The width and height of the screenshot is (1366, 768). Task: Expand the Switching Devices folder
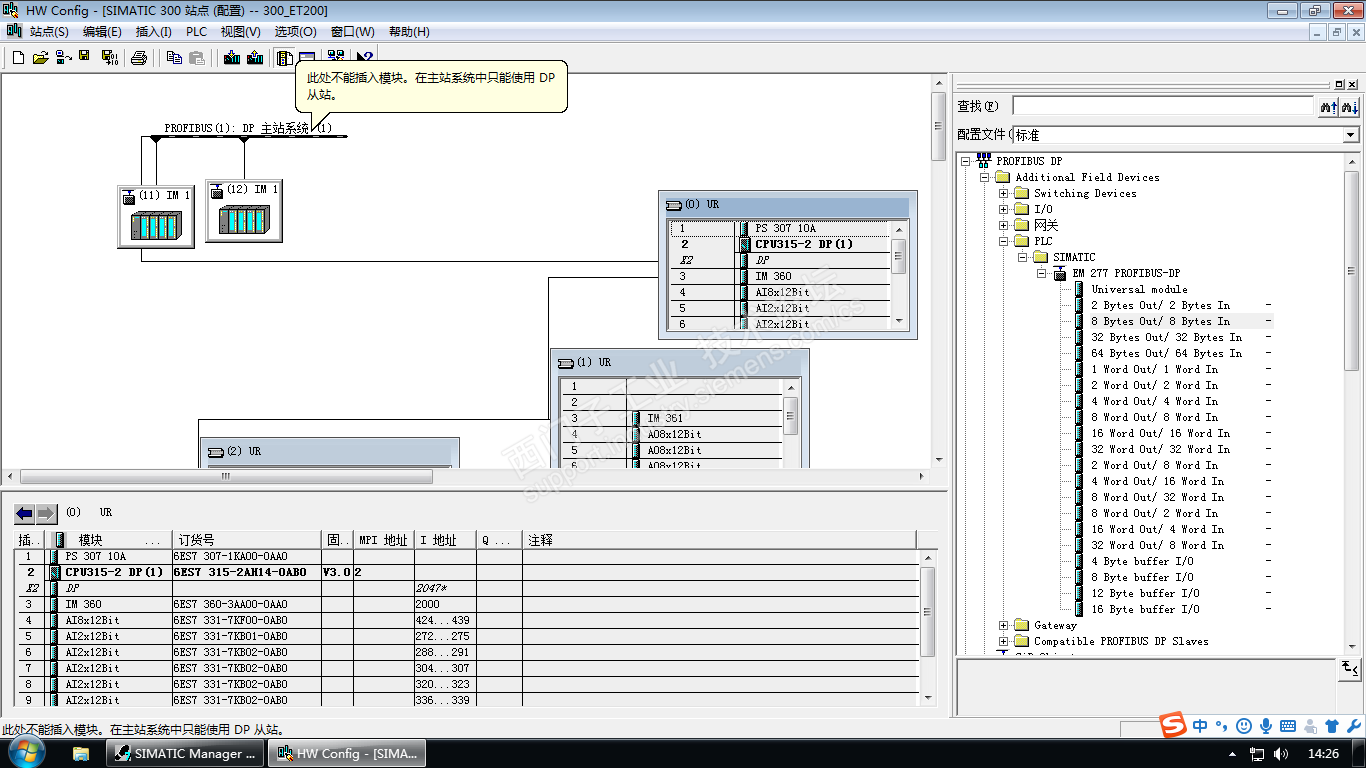pos(1004,193)
